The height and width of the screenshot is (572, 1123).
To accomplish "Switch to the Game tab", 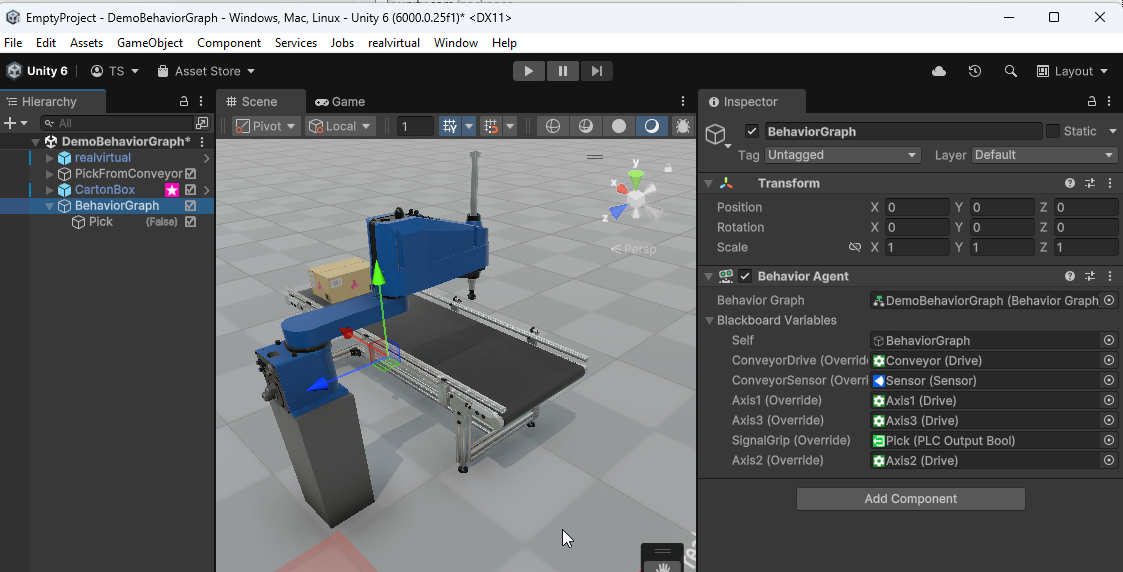I will tap(340, 102).
